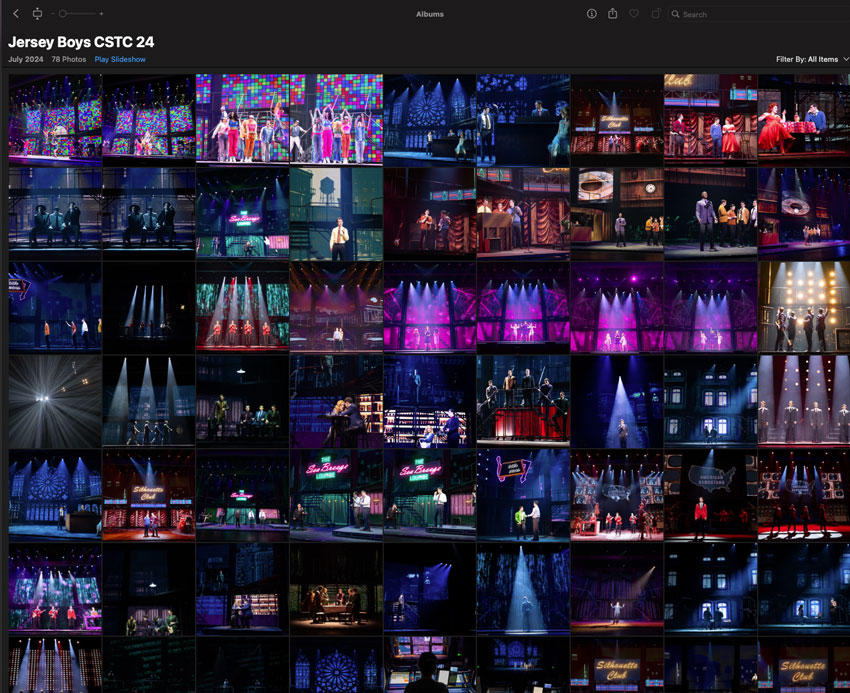Click the zoom slider handle
The width and height of the screenshot is (850, 693).
(x=63, y=14)
